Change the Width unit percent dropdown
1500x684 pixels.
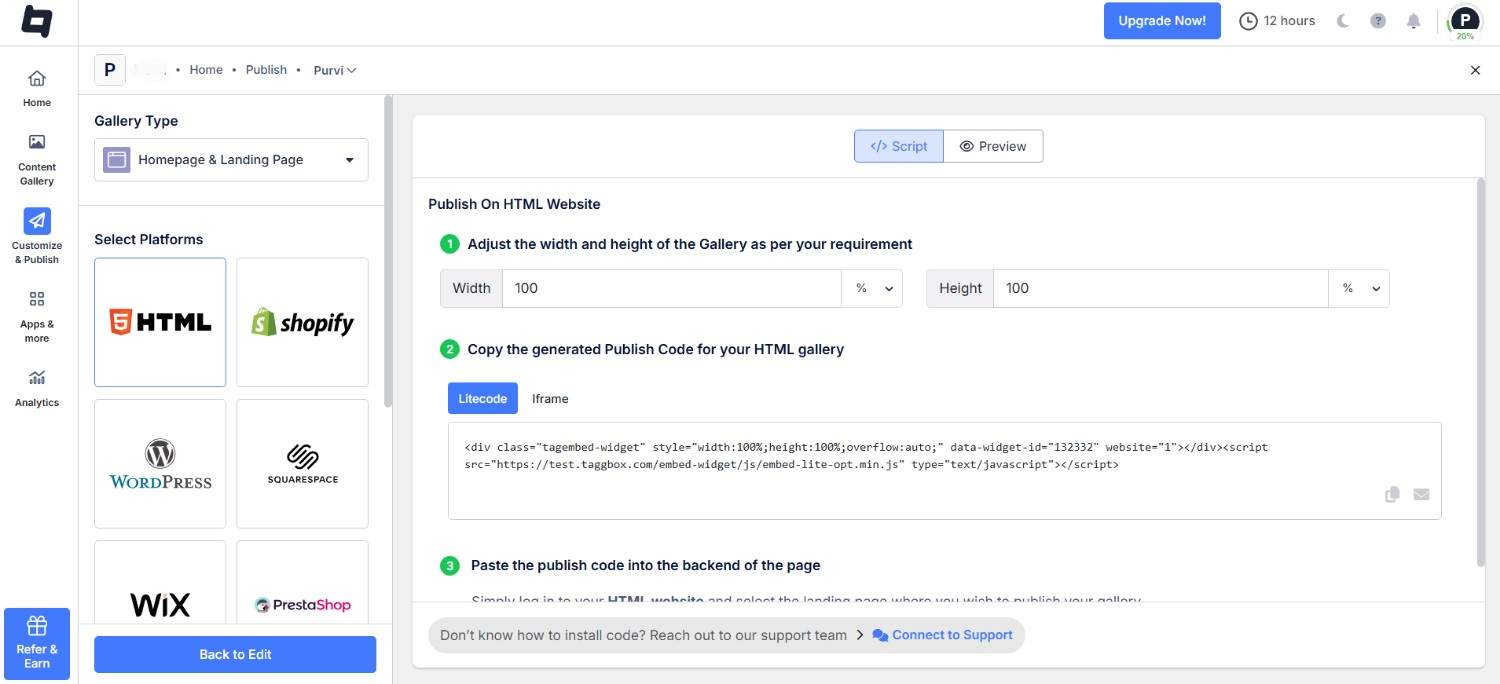871,288
